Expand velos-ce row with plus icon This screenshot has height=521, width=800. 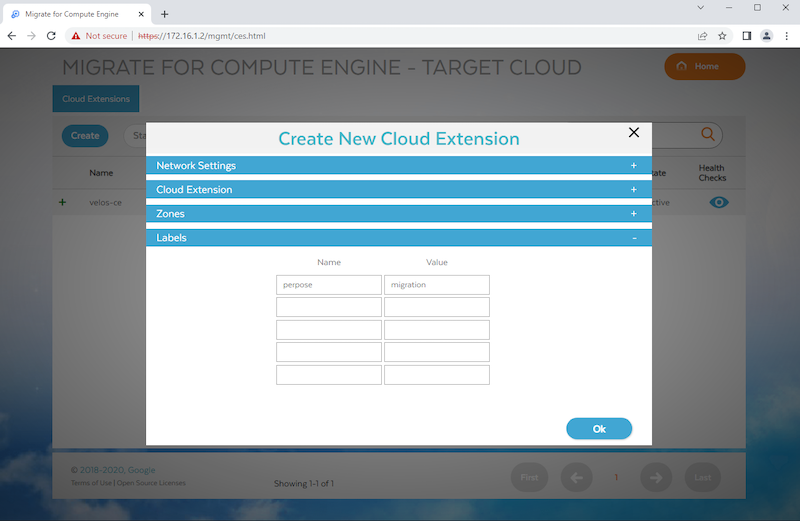pos(62,202)
